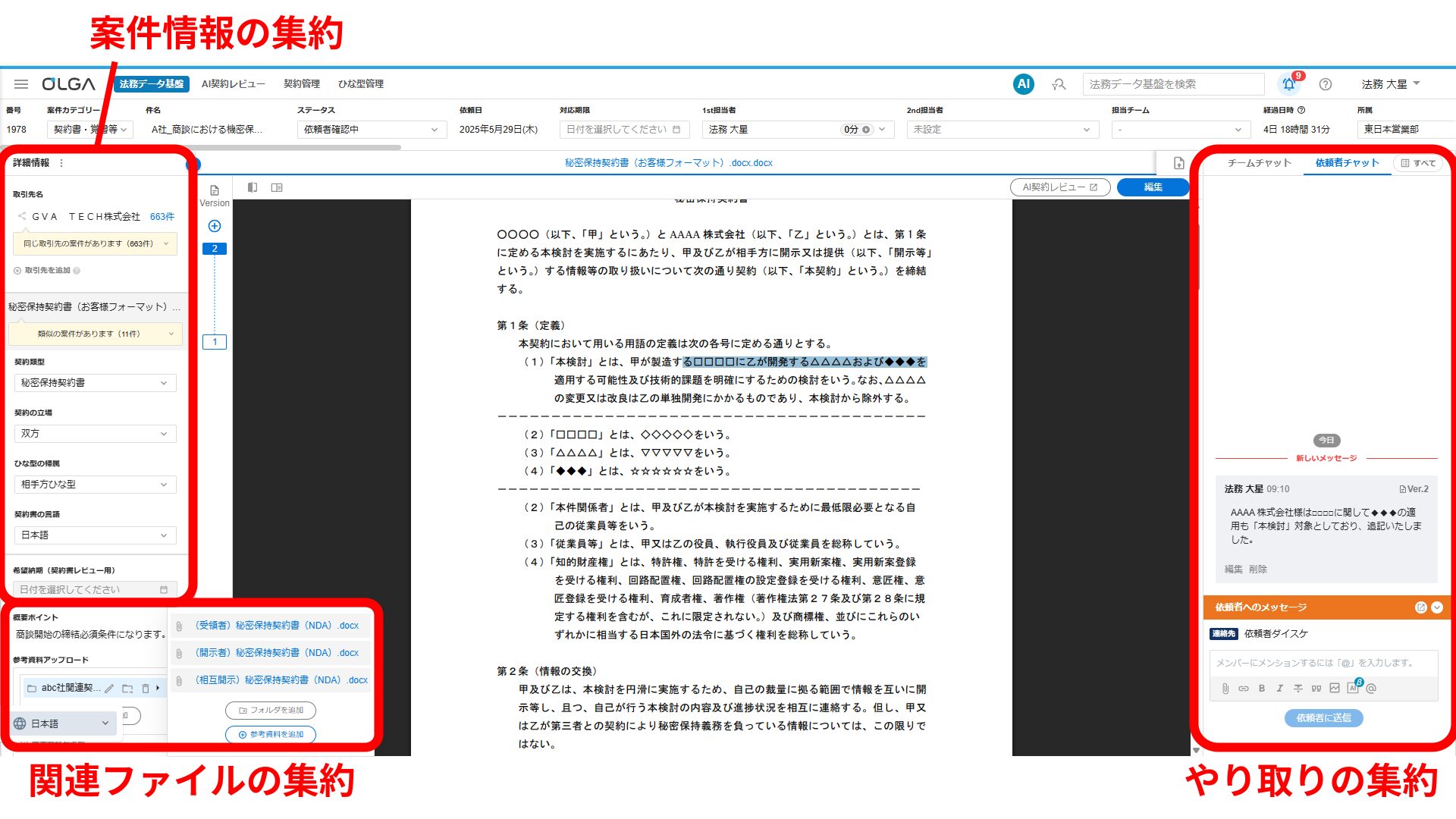Switch to ひな型管理 tab
The height and width of the screenshot is (819, 1456).
tap(361, 84)
